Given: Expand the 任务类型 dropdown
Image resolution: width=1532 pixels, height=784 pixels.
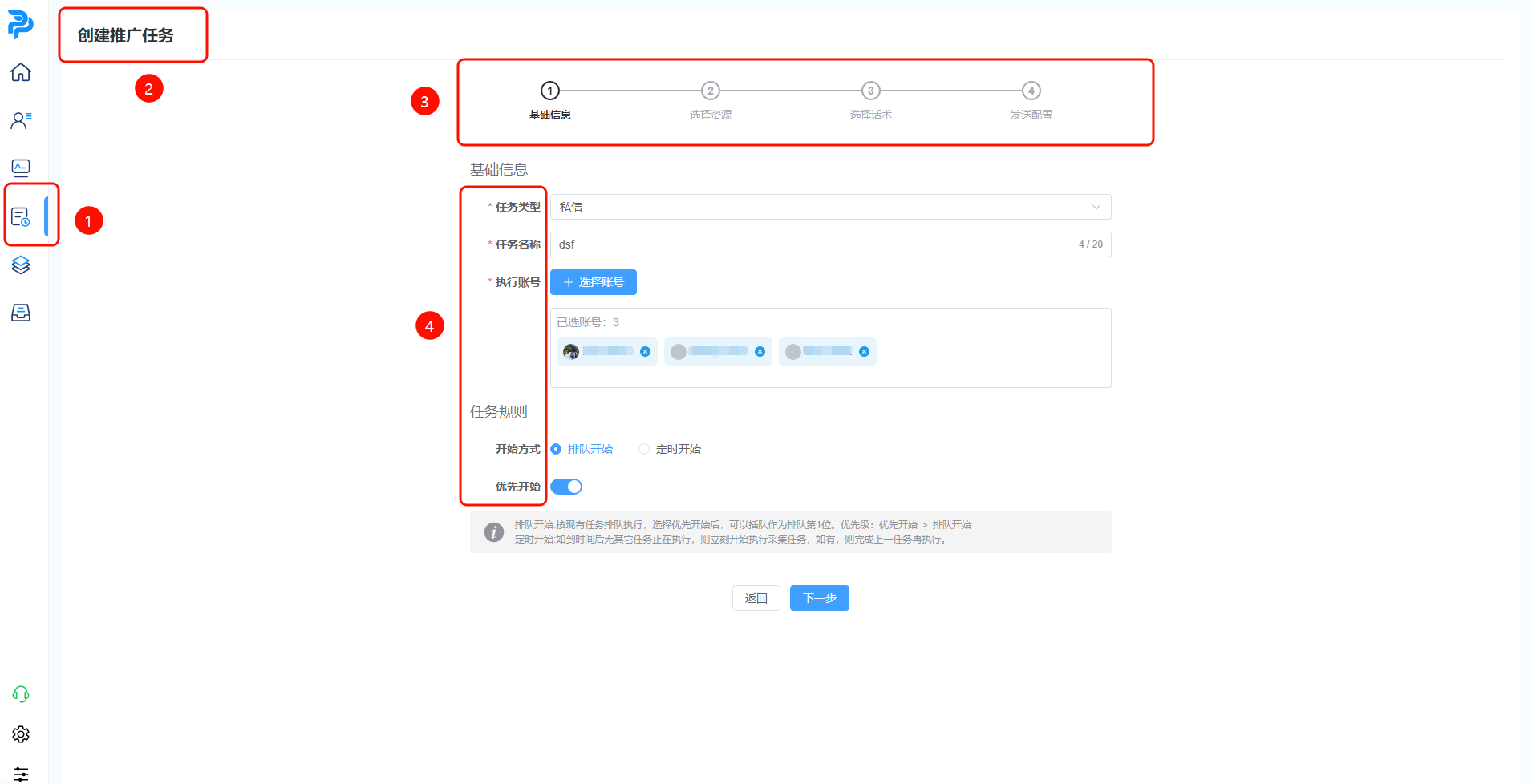Looking at the screenshot, I should point(830,207).
